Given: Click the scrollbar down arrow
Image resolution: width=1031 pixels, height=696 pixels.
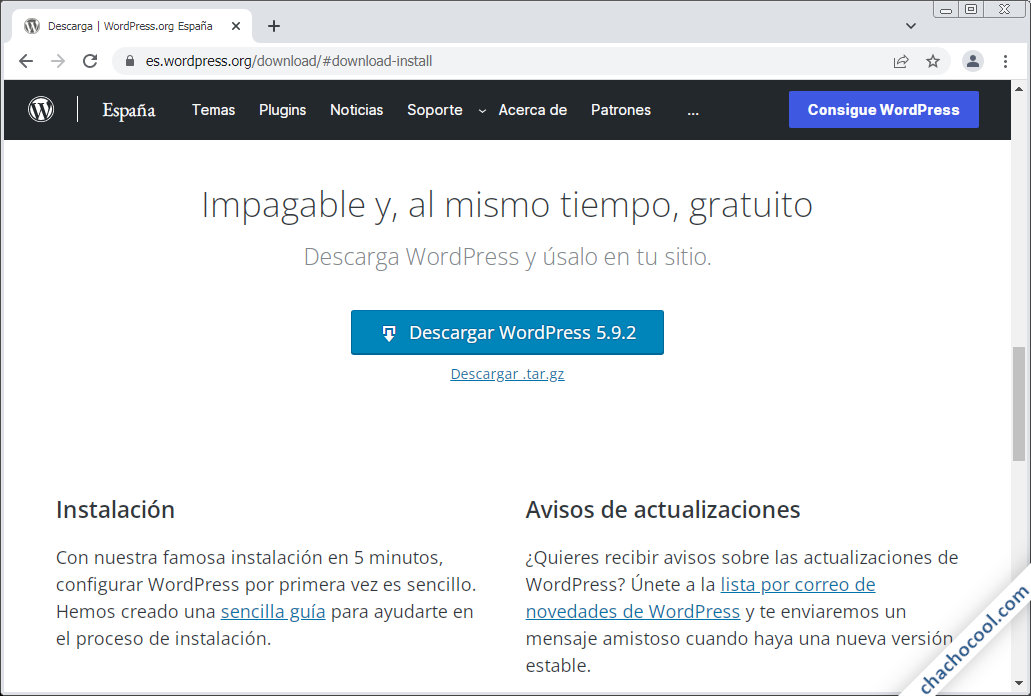Looking at the screenshot, I should 1019,684.
